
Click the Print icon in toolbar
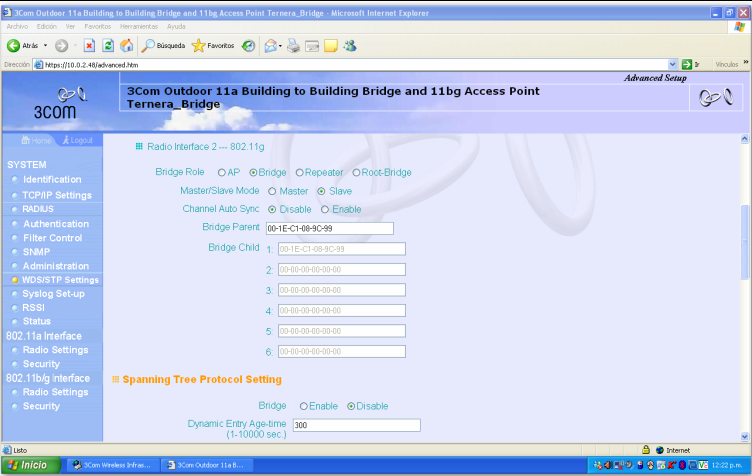293,46
